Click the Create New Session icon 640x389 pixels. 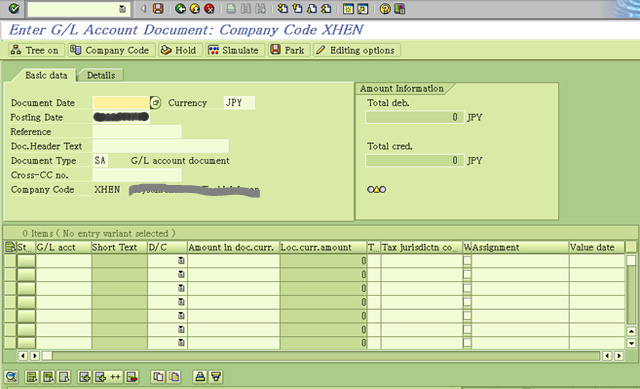pos(348,9)
